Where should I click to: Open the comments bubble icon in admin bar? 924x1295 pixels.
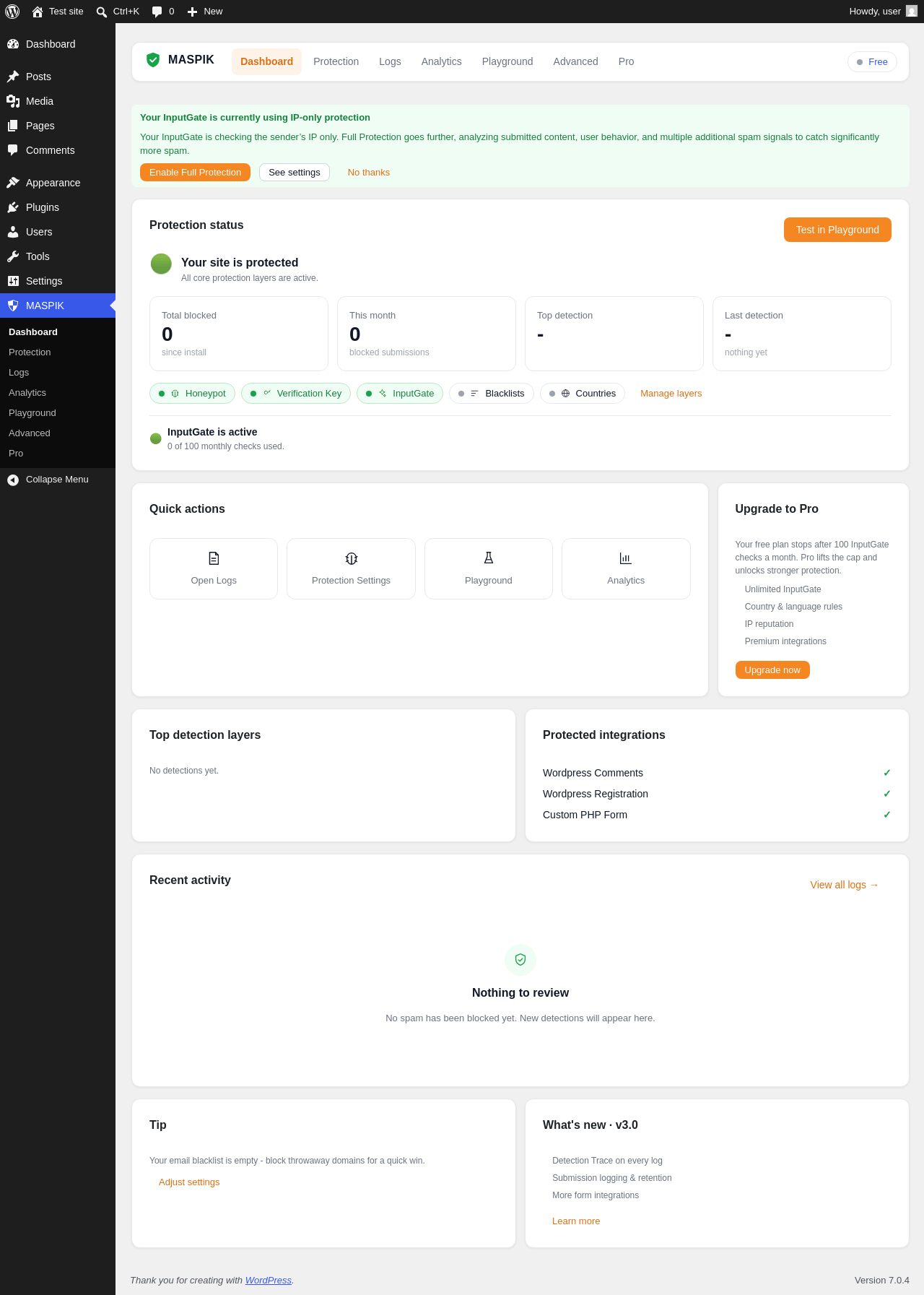click(x=157, y=12)
